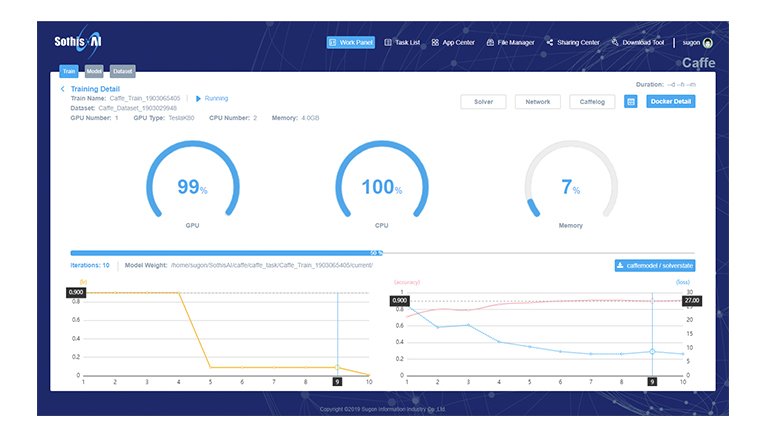
Task: Go back using Training Detail arrow
Action: [x=63, y=89]
